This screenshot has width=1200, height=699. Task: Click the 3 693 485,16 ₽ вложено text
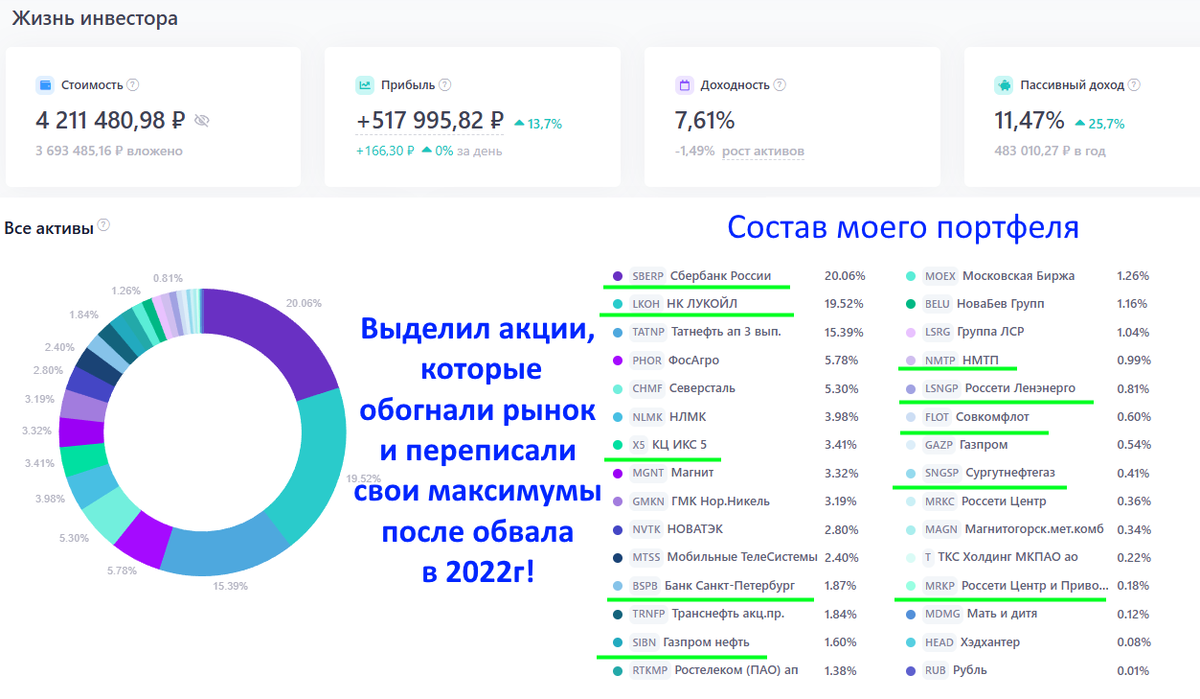point(109,151)
